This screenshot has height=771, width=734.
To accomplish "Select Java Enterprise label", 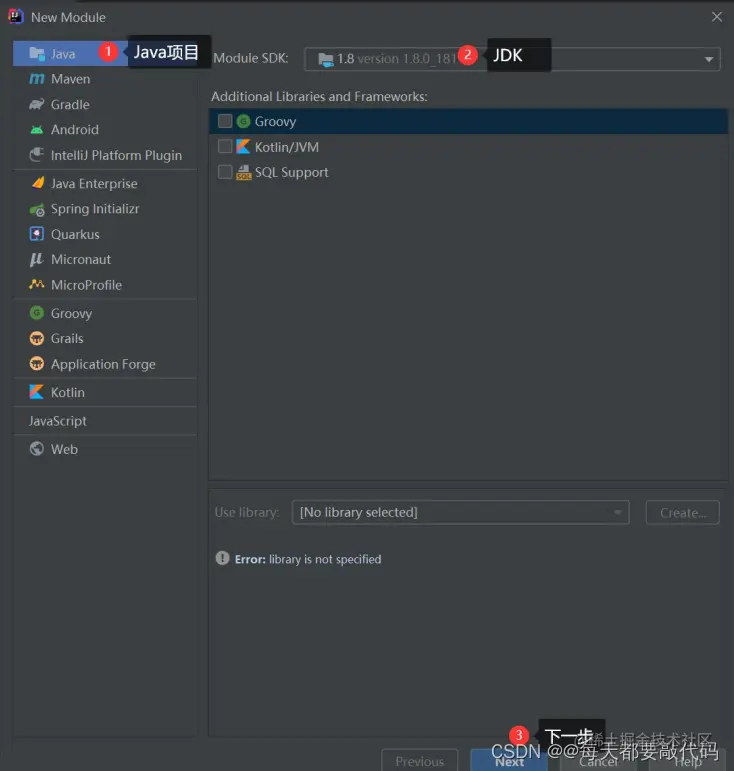I will click(x=94, y=183).
